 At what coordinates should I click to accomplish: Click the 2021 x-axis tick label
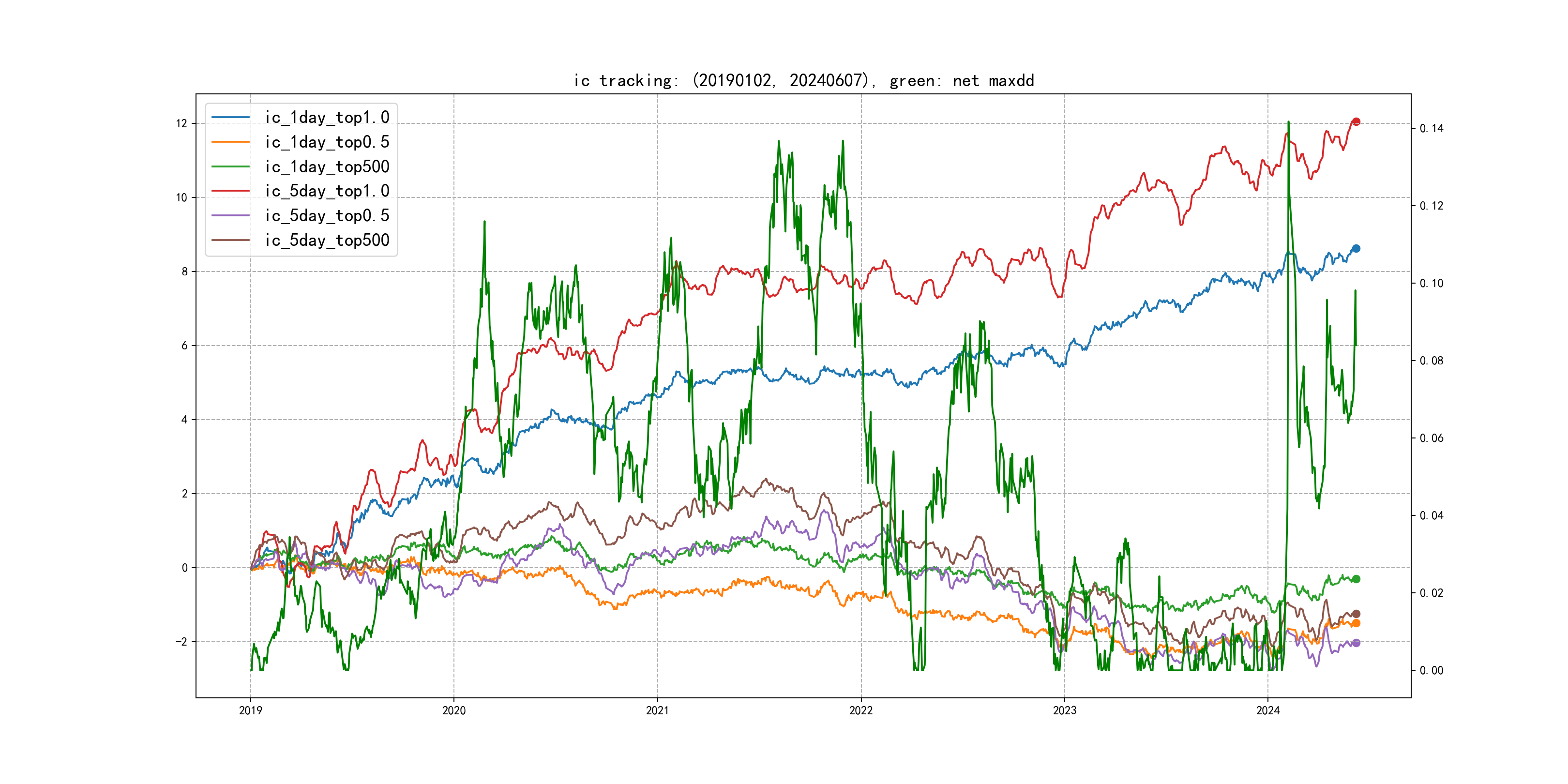(657, 710)
